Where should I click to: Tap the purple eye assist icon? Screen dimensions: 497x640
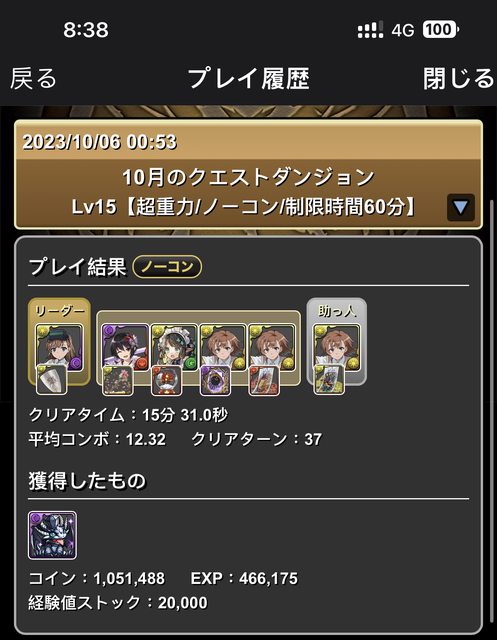pyautogui.click(x=215, y=380)
